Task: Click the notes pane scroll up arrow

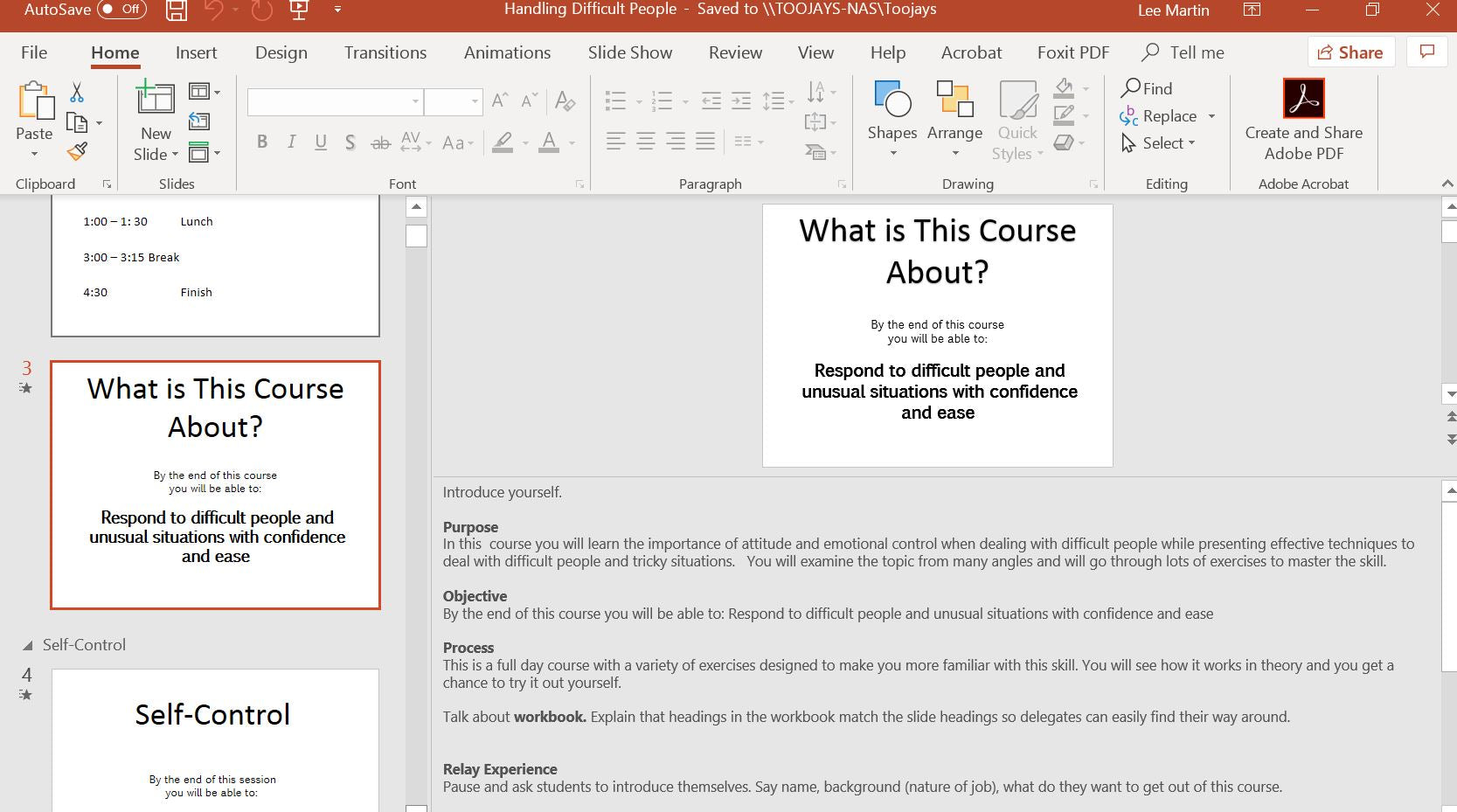Action: pos(1449,490)
